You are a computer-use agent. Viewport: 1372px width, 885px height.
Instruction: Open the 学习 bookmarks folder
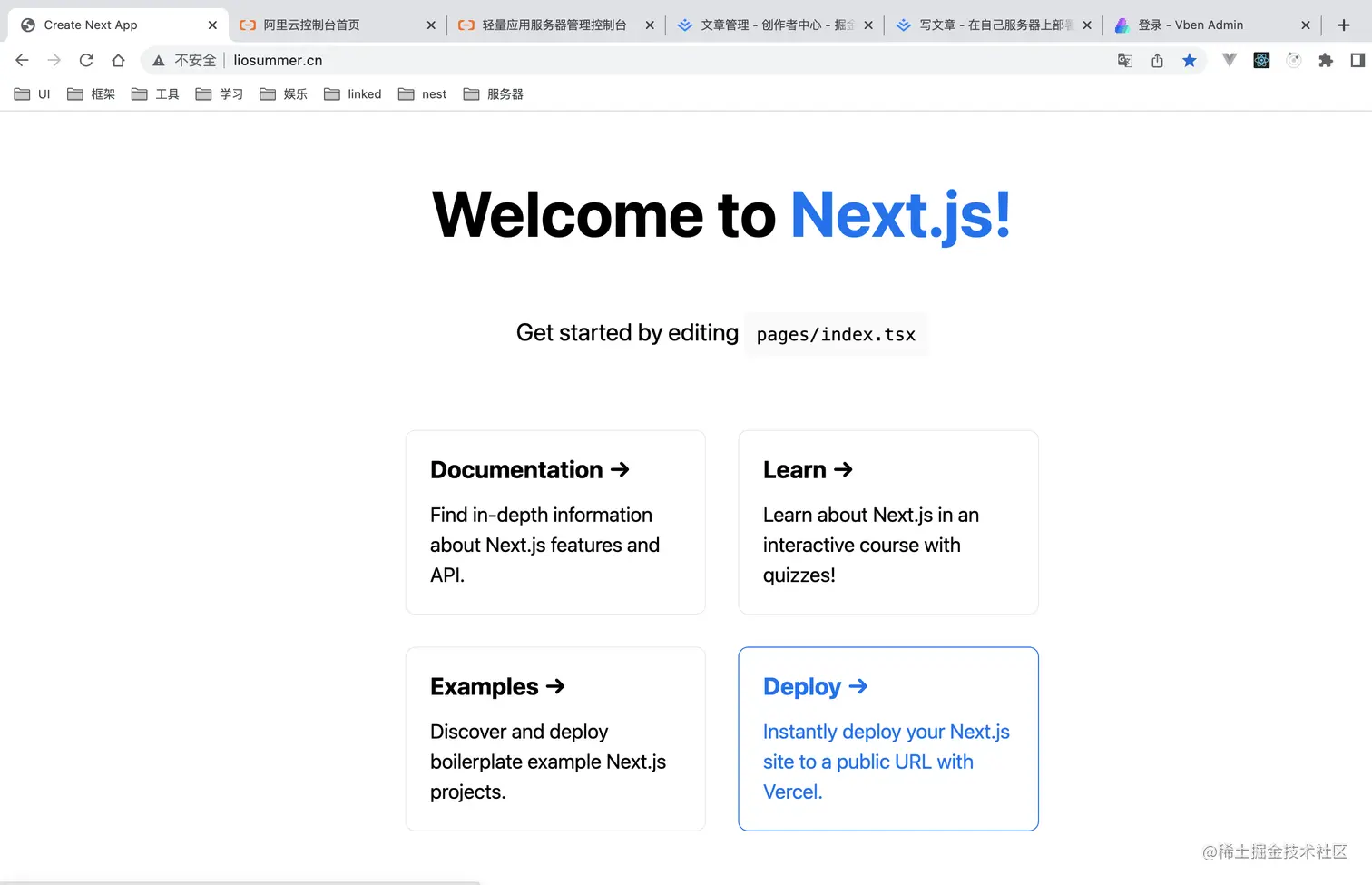(220, 93)
